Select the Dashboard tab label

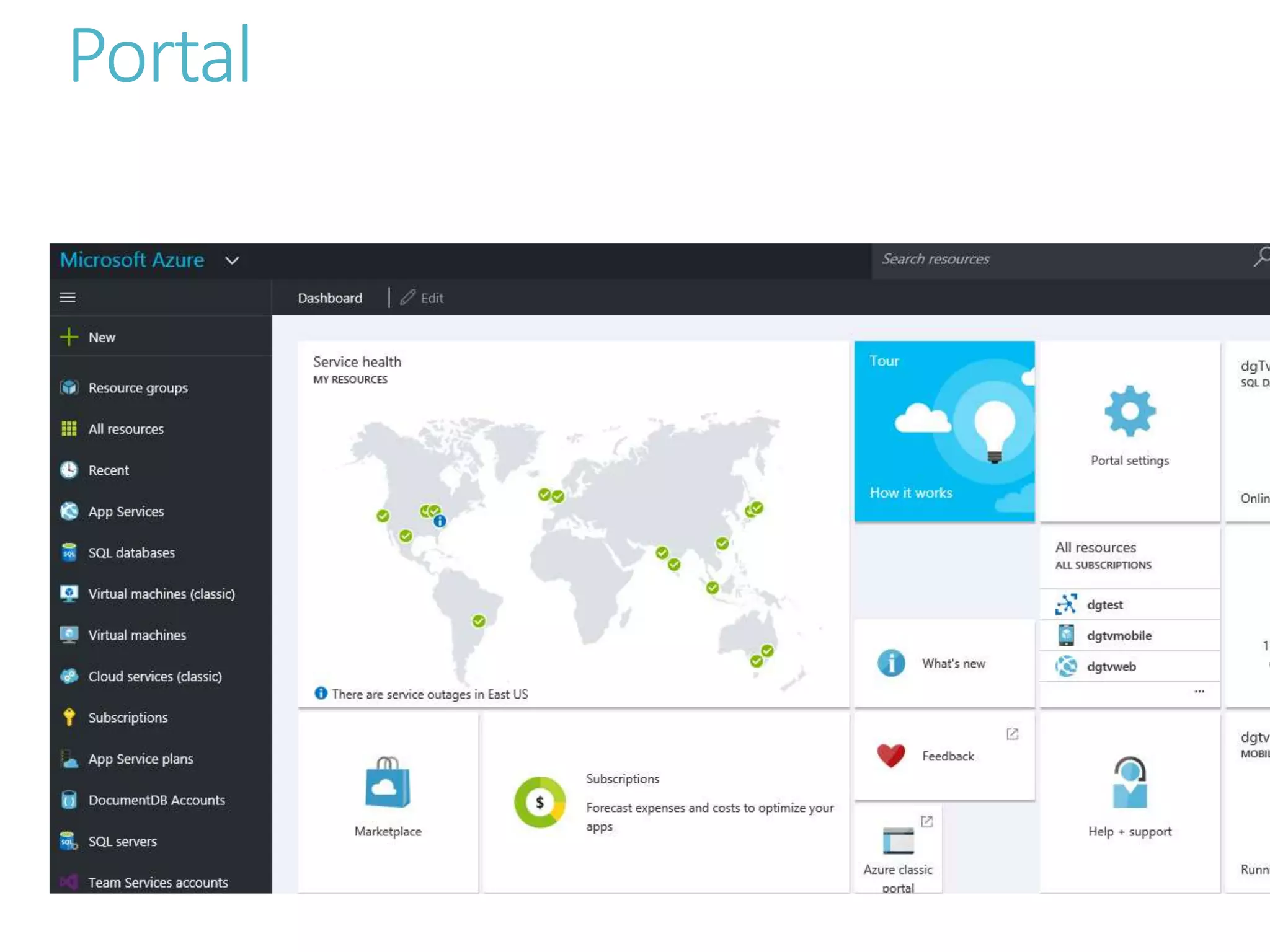(x=330, y=298)
